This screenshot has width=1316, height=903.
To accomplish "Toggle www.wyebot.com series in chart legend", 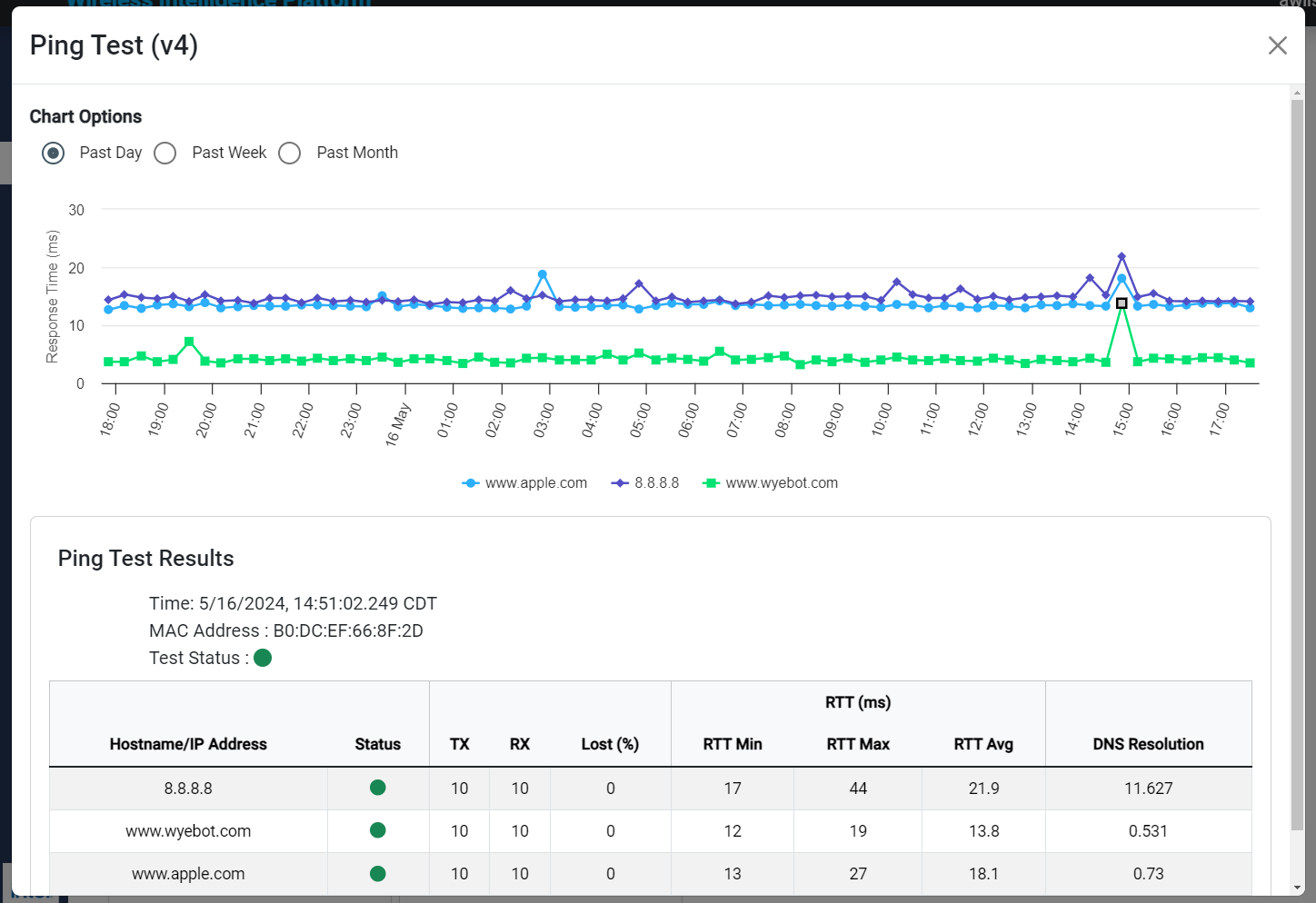I will [771, 483].
